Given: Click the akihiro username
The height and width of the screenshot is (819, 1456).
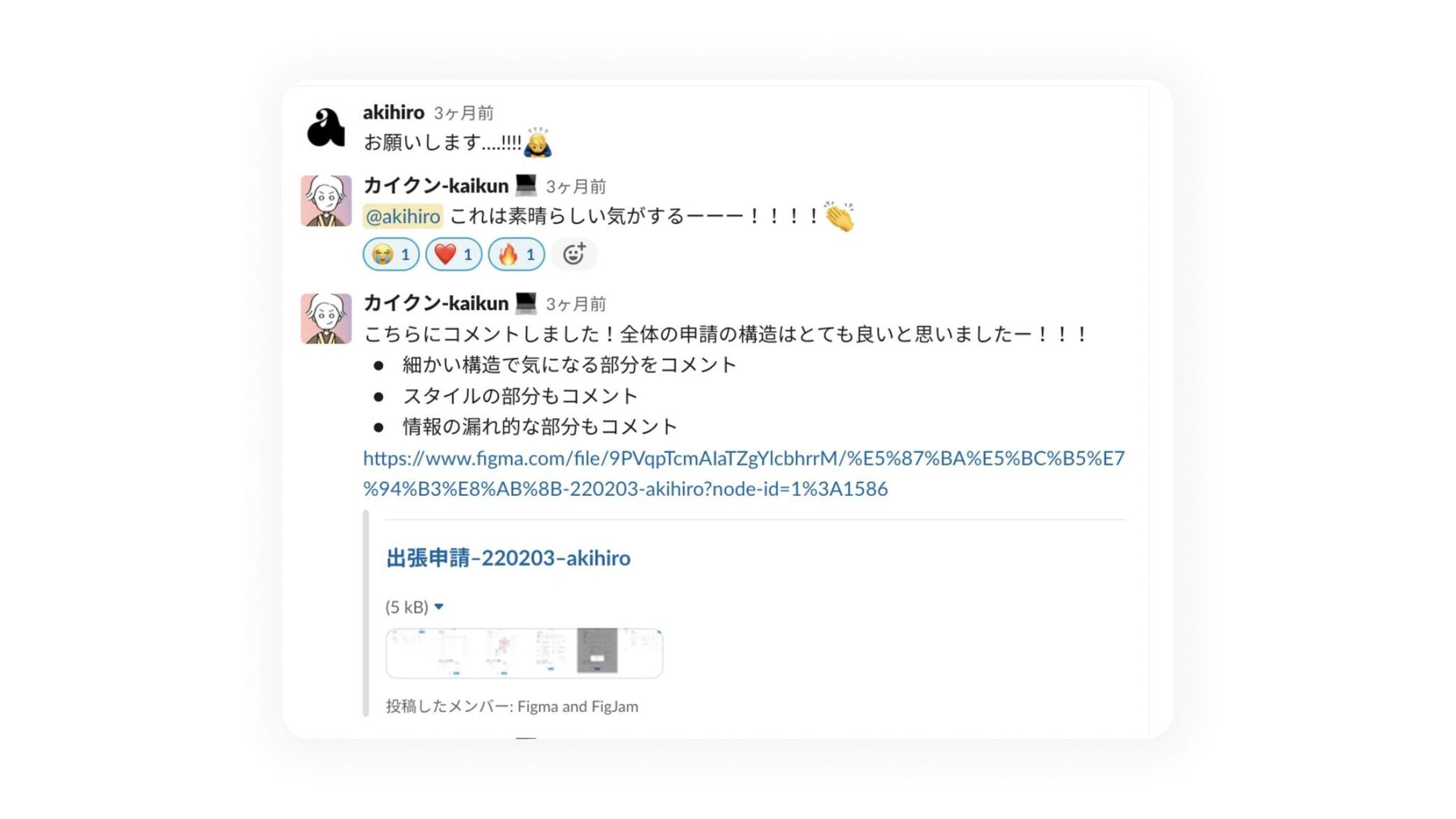Looking at the screenshot, I should tap(394, 112).
